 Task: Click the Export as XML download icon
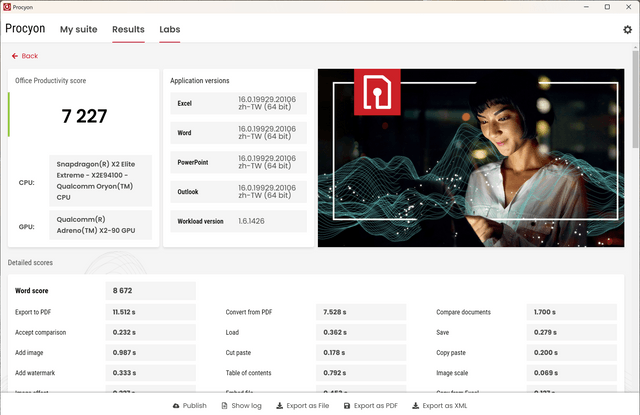pos(416,406)
